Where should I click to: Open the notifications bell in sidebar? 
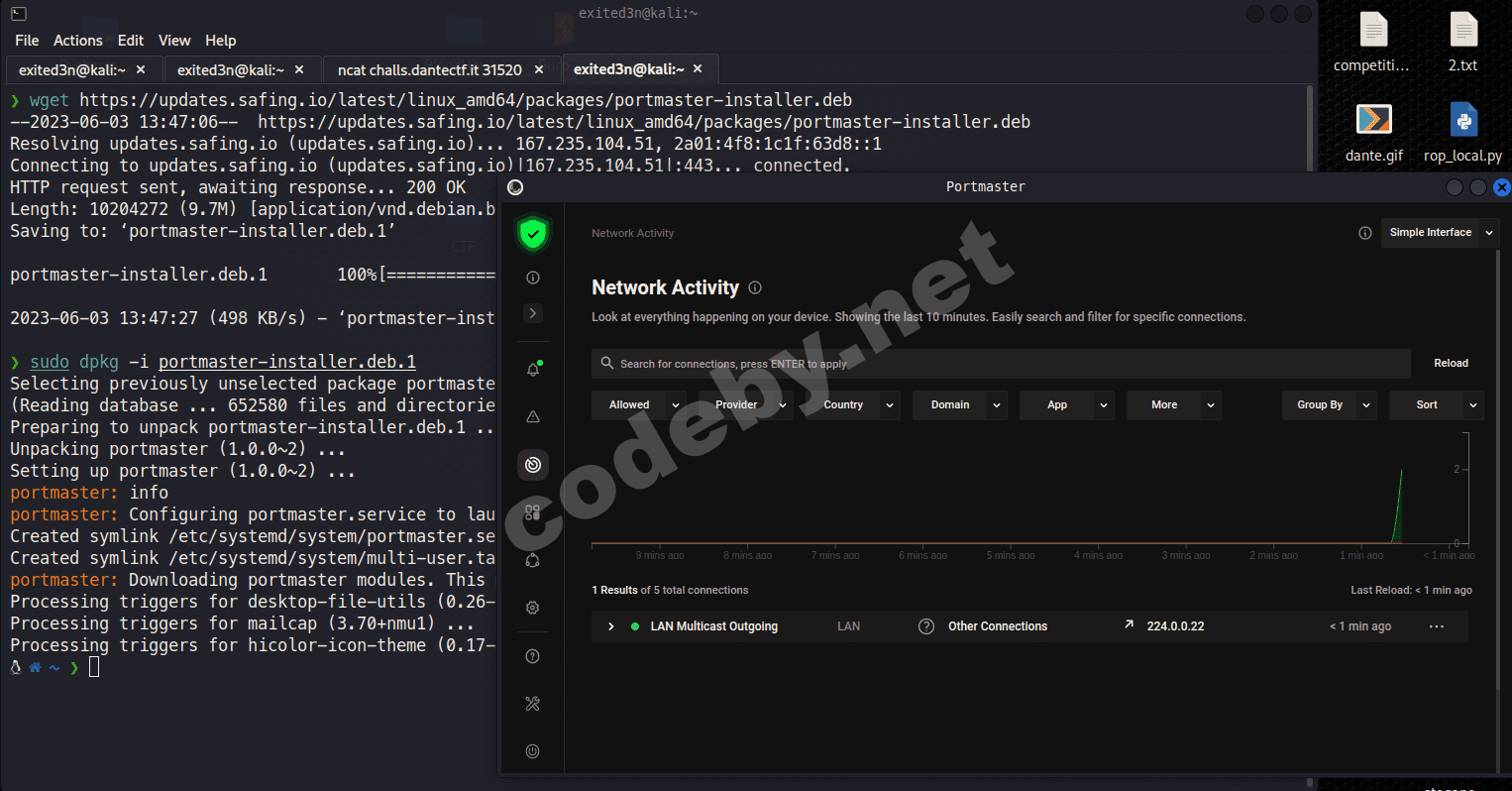coord(533,370)
